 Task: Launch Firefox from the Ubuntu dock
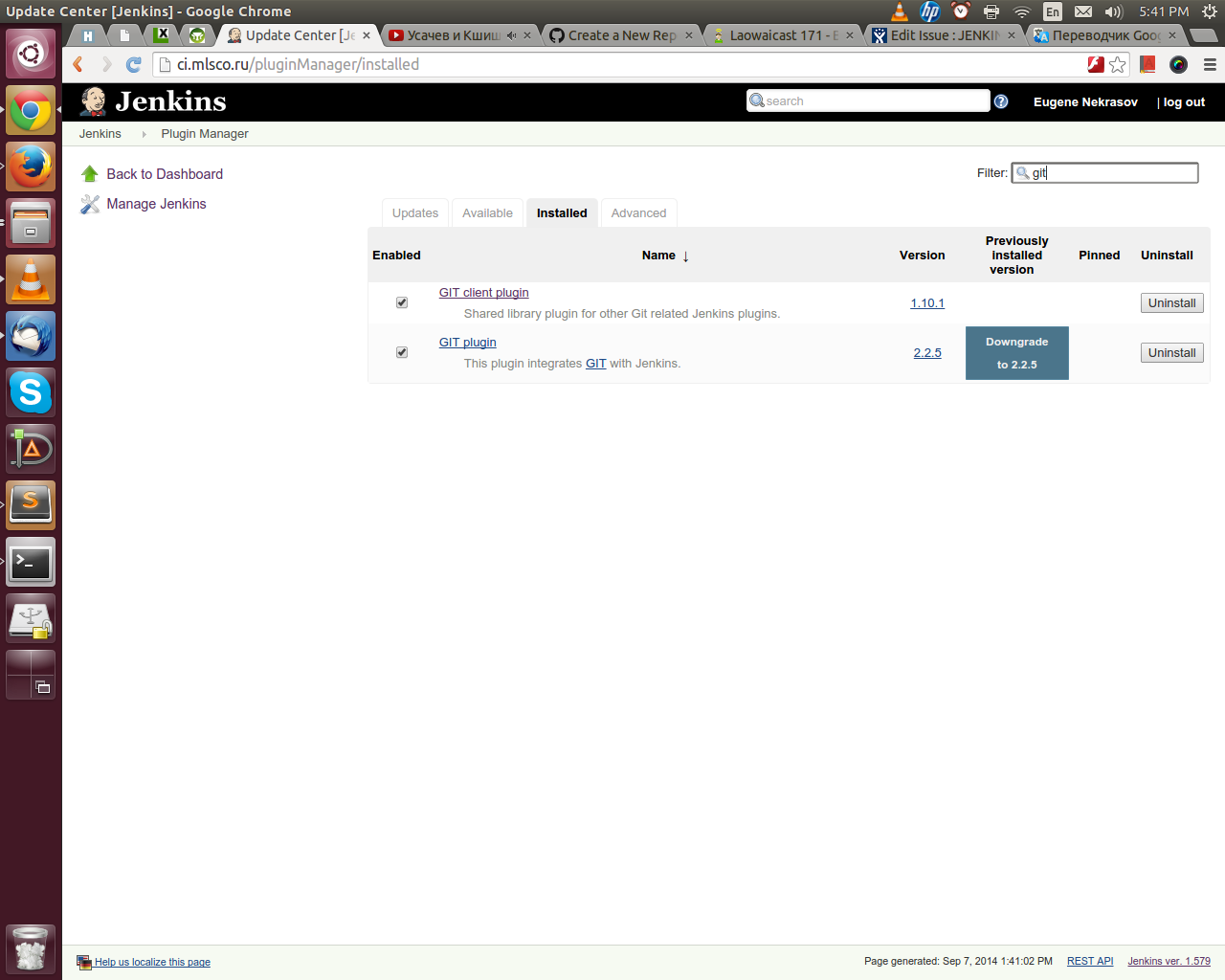pos(31,167)
